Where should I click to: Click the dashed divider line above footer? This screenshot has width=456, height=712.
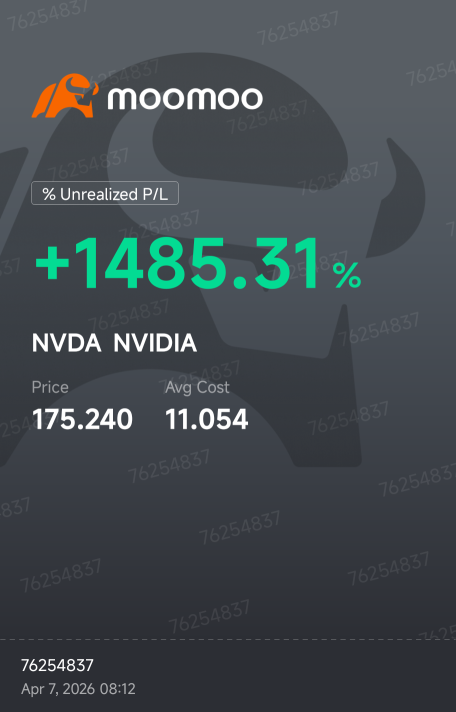click(x=228, y=639)
